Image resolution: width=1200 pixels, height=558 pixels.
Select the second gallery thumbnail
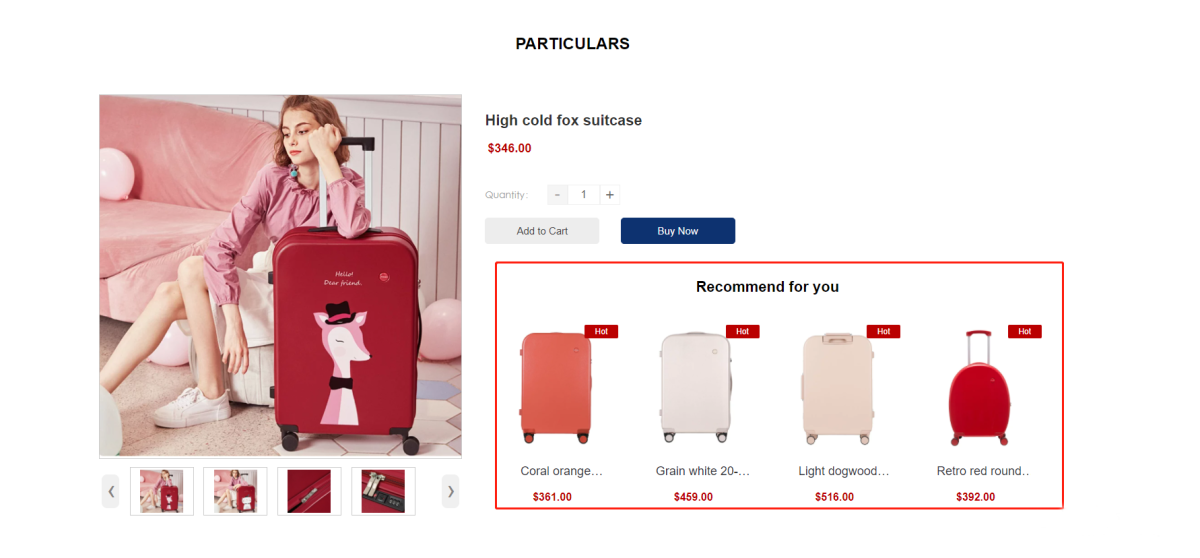235,491
